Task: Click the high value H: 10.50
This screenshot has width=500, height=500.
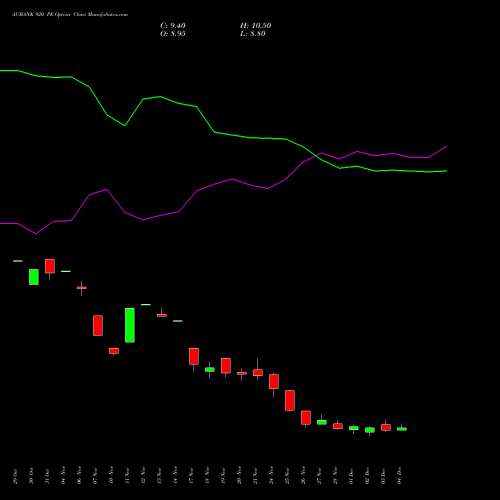Action: (255, 26)
